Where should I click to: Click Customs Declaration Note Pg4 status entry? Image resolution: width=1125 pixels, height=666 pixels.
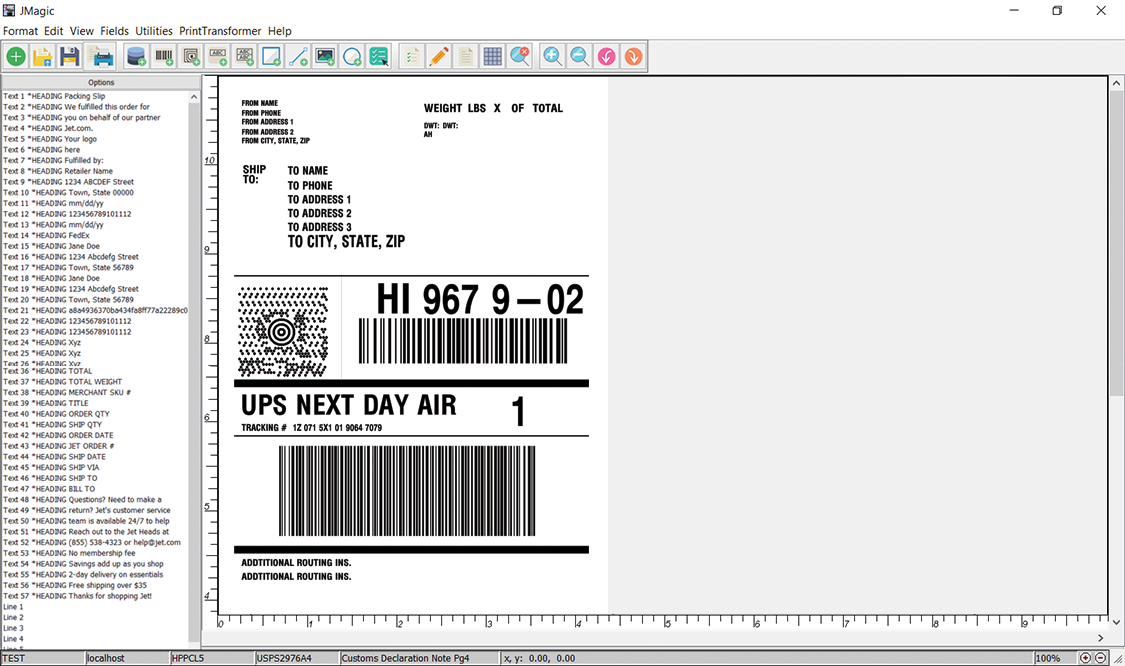(419, 658)
